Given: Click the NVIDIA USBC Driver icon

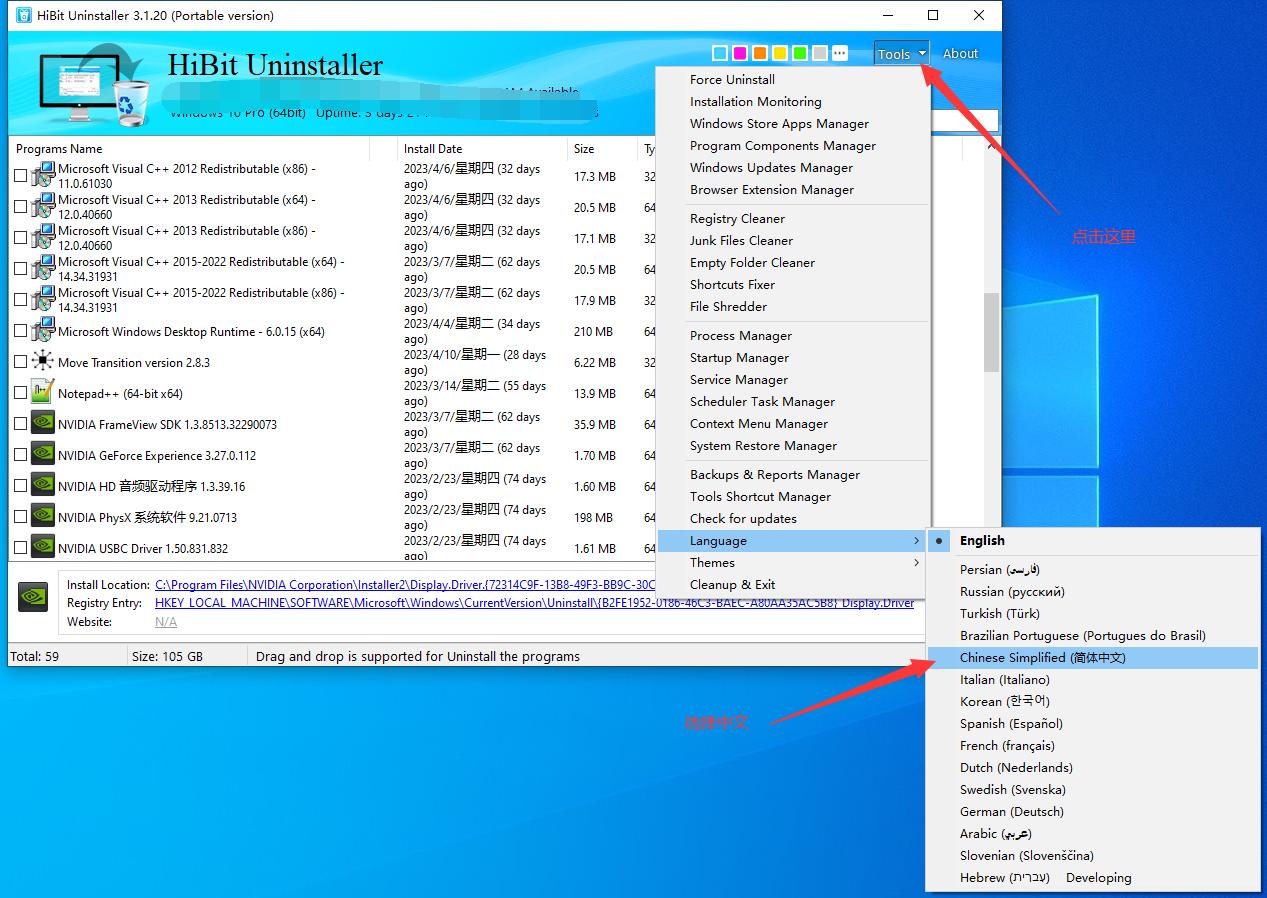Looking at the screenshot, I should 42,548.
